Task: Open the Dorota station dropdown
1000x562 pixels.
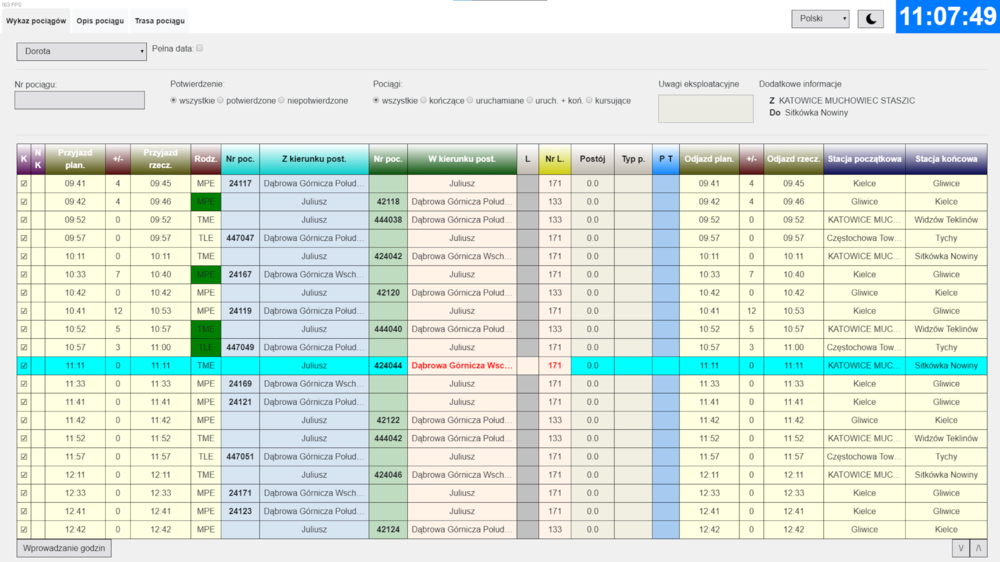Action: tap(81, 51)
